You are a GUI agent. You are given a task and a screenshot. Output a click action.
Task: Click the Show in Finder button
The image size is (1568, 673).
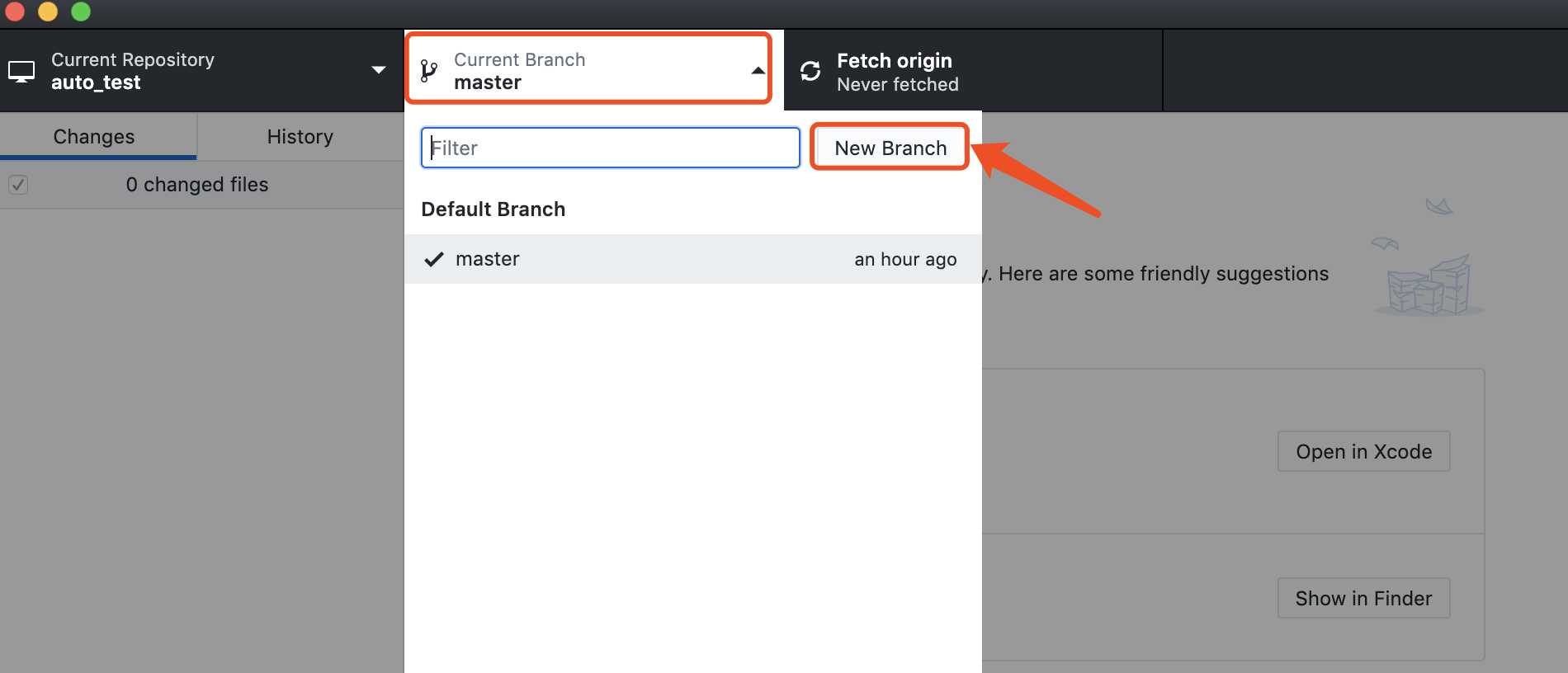pos(1363,598)
